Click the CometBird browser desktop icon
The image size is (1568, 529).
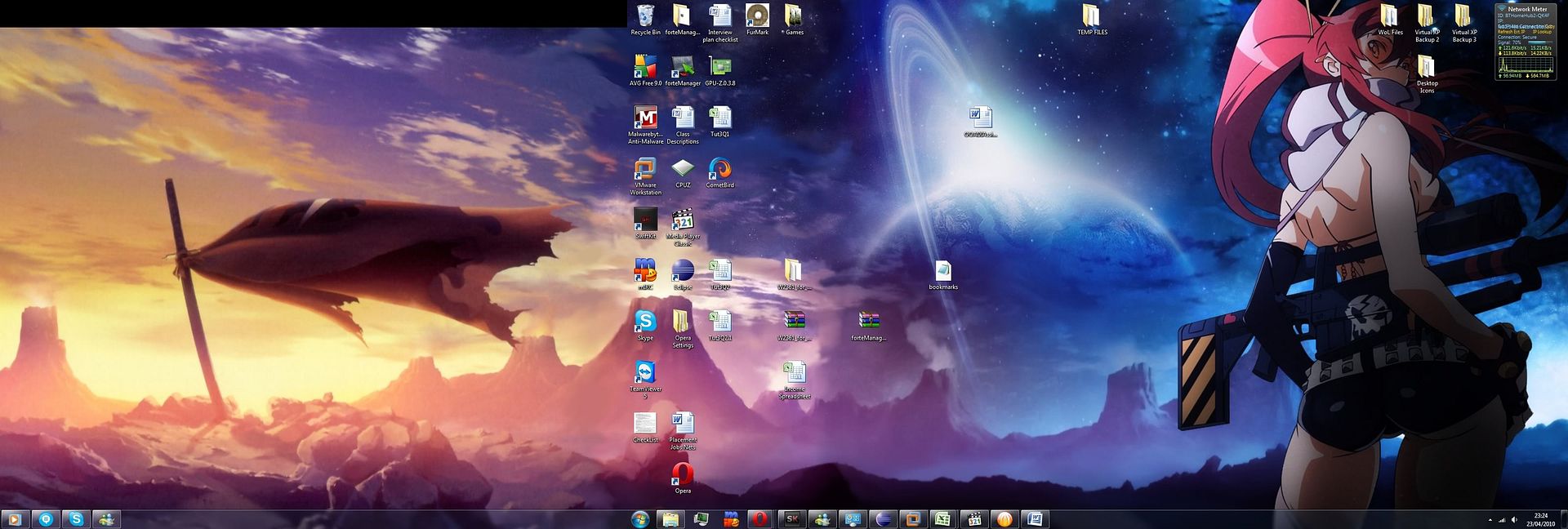click(719, 169)
